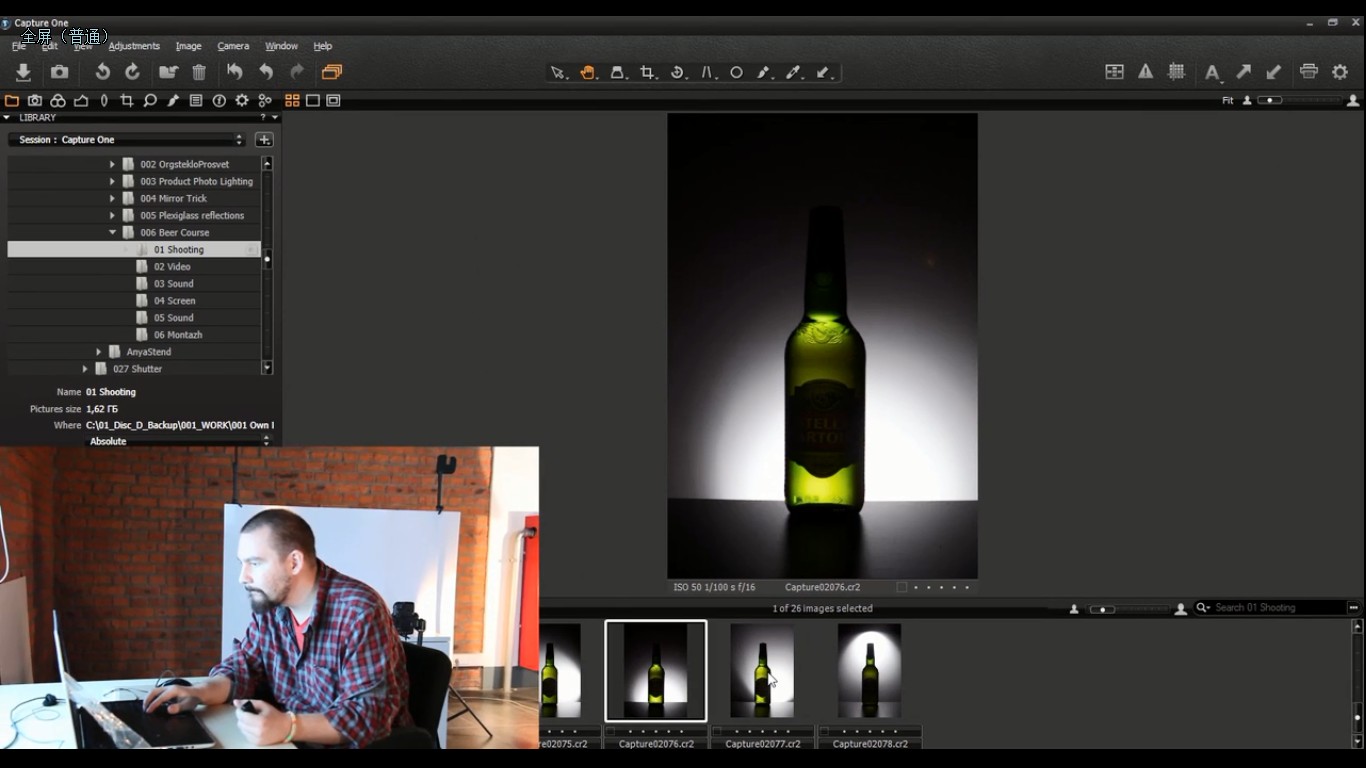Click the orange stacked variants icon
This screenshot has height=768, width=1366.
(332, 72)
